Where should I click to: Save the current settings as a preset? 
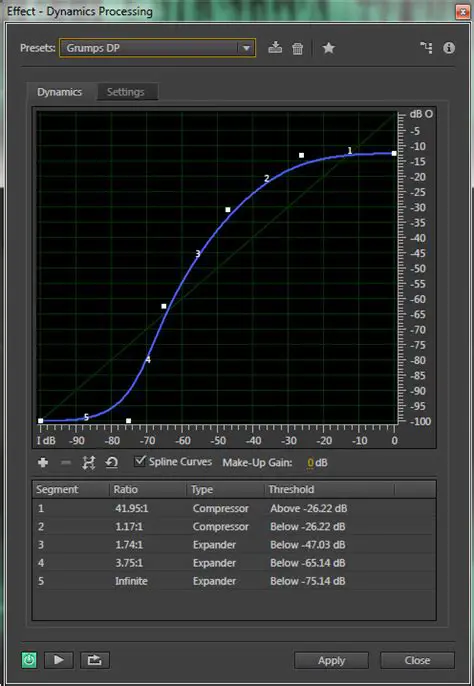tap(275, 47)
